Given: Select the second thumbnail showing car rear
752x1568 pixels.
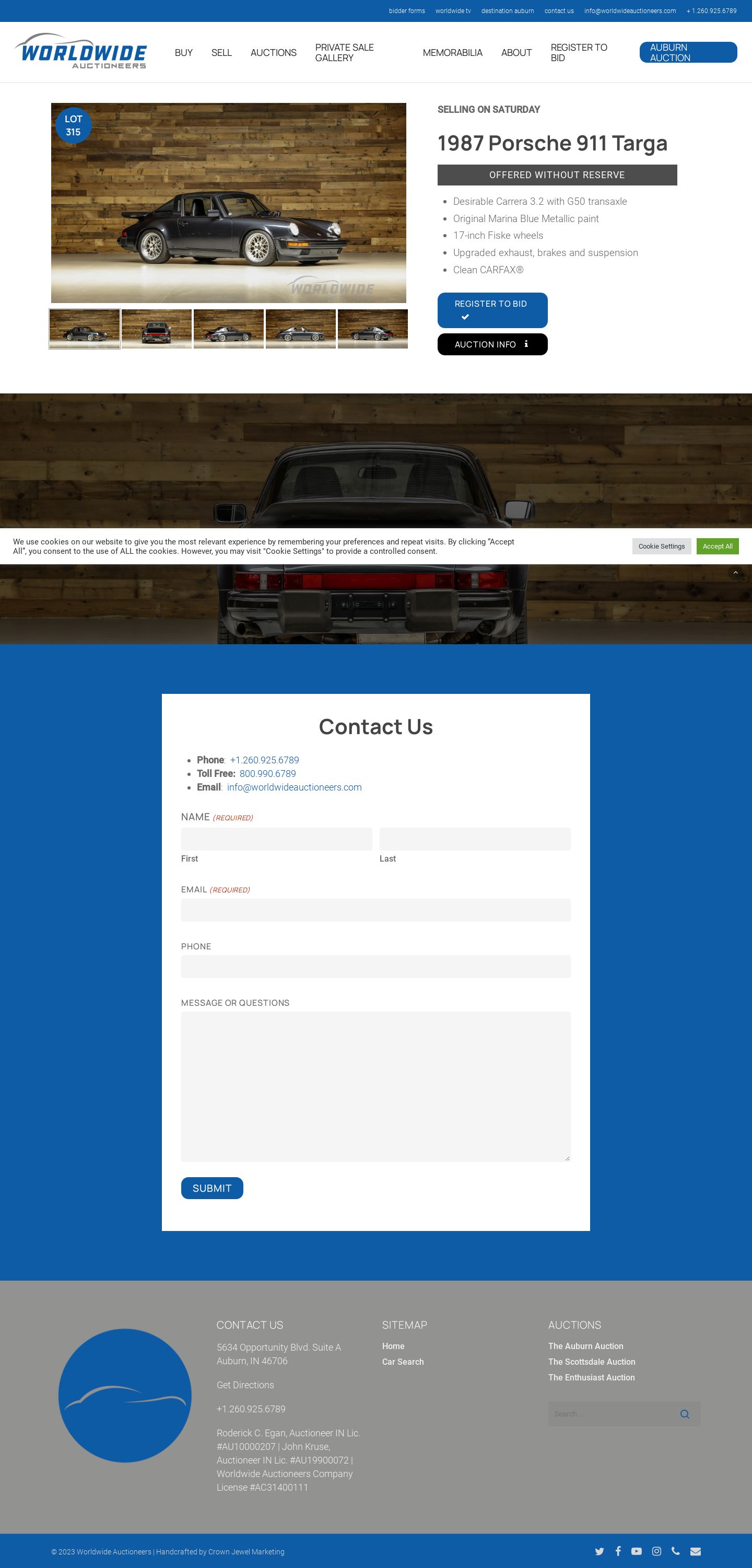Looking at the screenshot, I should 156,329.
